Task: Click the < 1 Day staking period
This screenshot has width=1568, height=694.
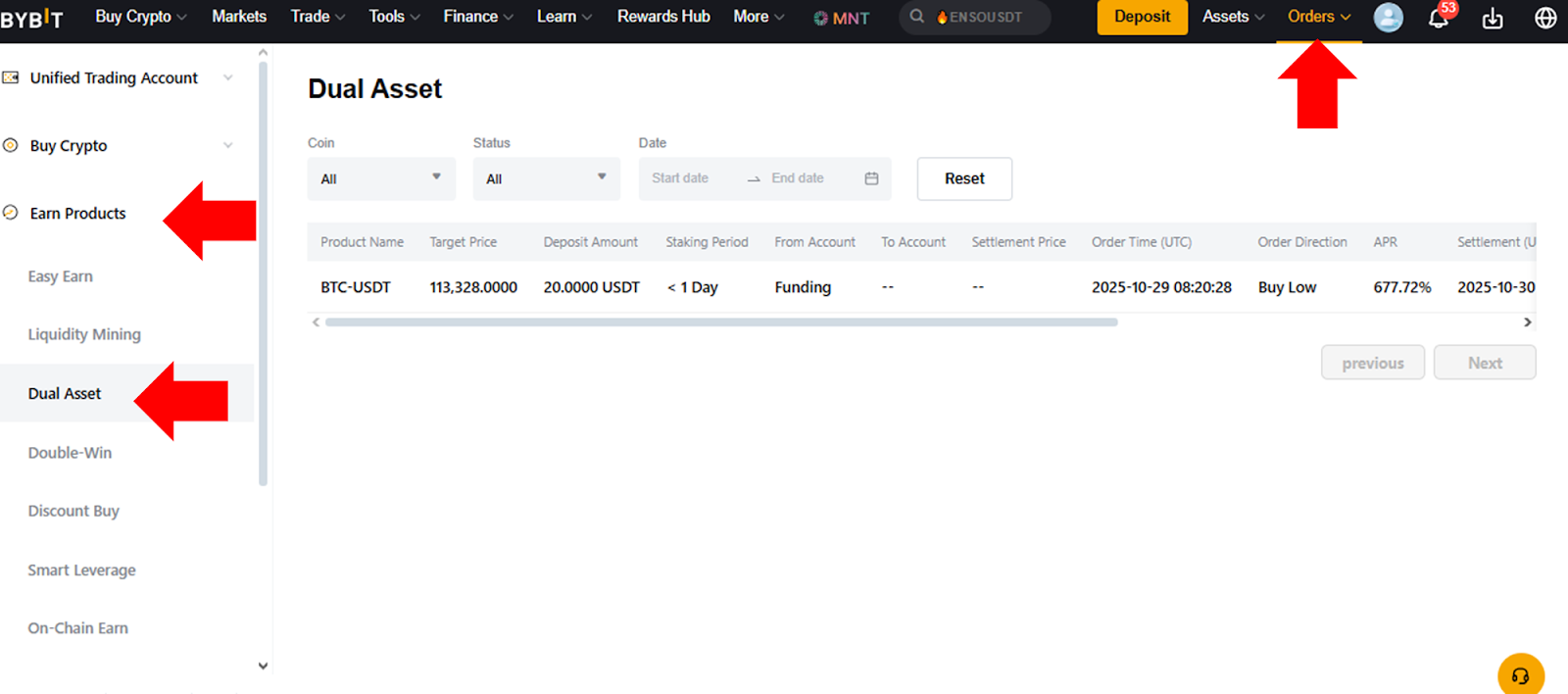Action: (x=693, y=287)
